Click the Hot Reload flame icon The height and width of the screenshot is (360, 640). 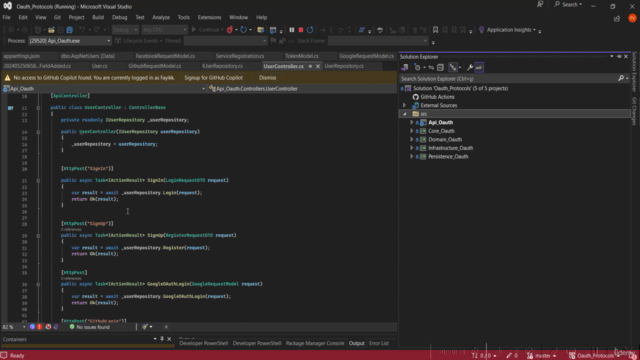[230, 30]
